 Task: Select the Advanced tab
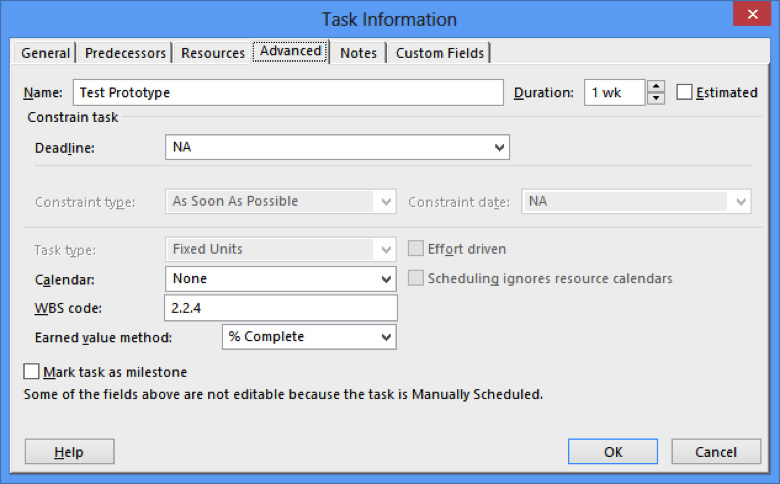click(290, 51)
